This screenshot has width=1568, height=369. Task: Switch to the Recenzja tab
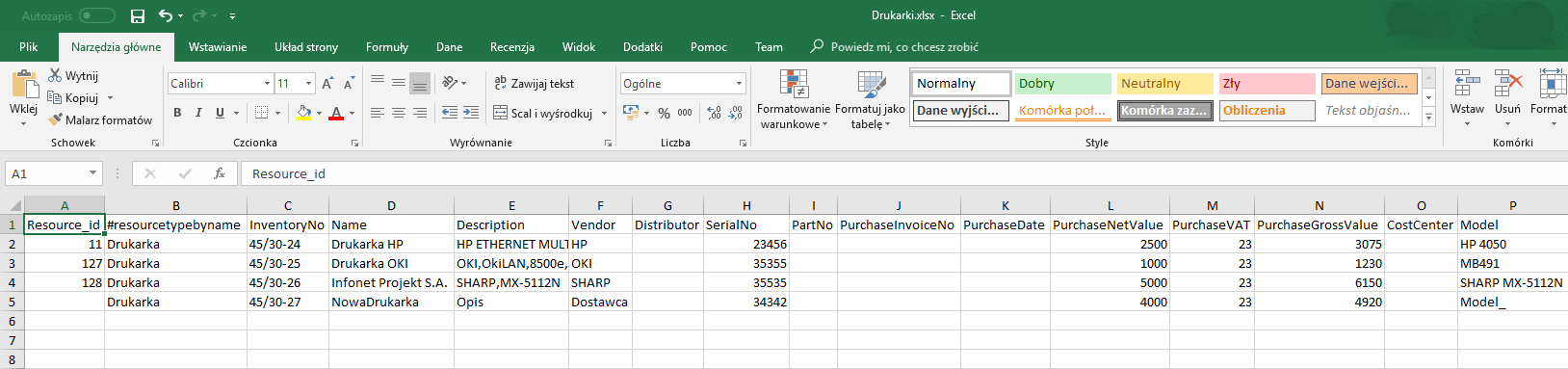coord(512,46)
